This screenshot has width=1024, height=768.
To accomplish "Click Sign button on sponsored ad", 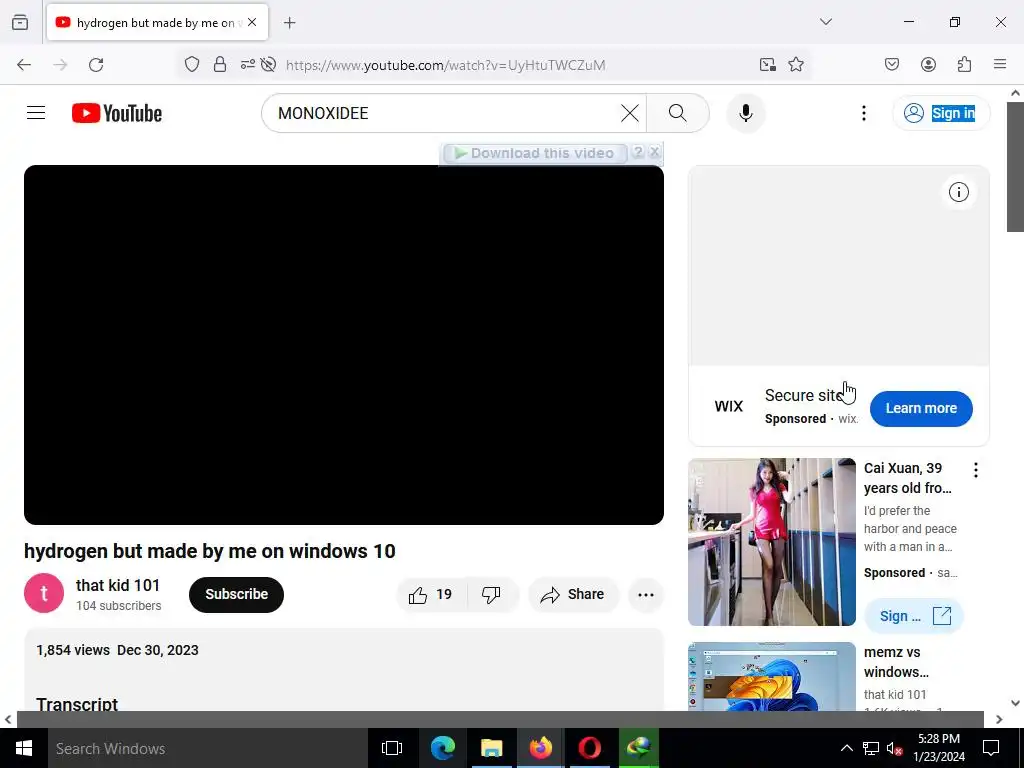I will point(914,616).
